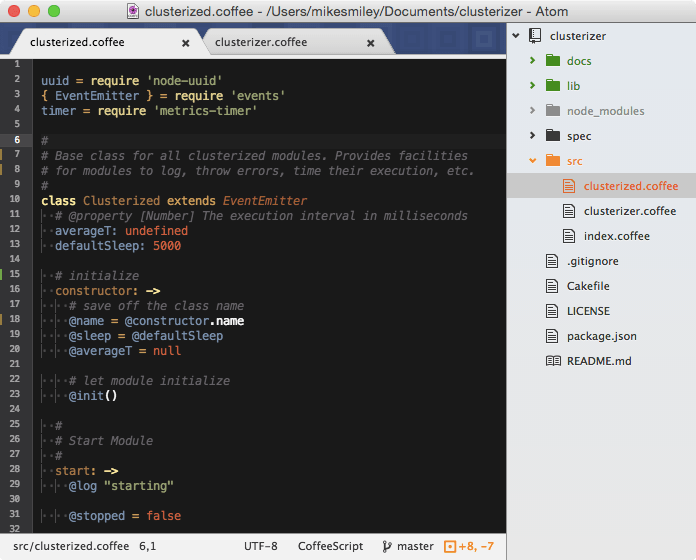Select the node_modules folder label

tap(605, 110)
